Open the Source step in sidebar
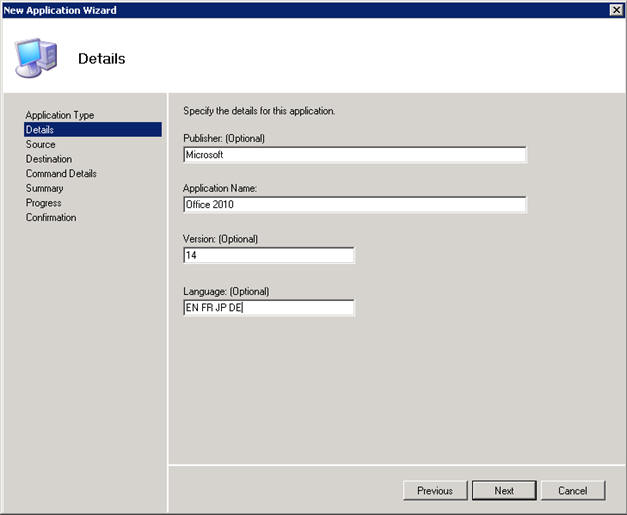 pyautogui.click(x=40, y=144)
